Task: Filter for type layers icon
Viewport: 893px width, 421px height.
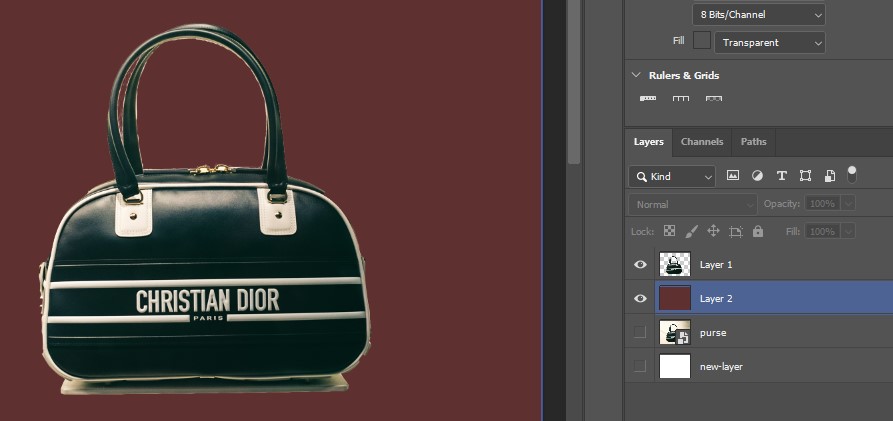Action: click(x=781, y=176)
